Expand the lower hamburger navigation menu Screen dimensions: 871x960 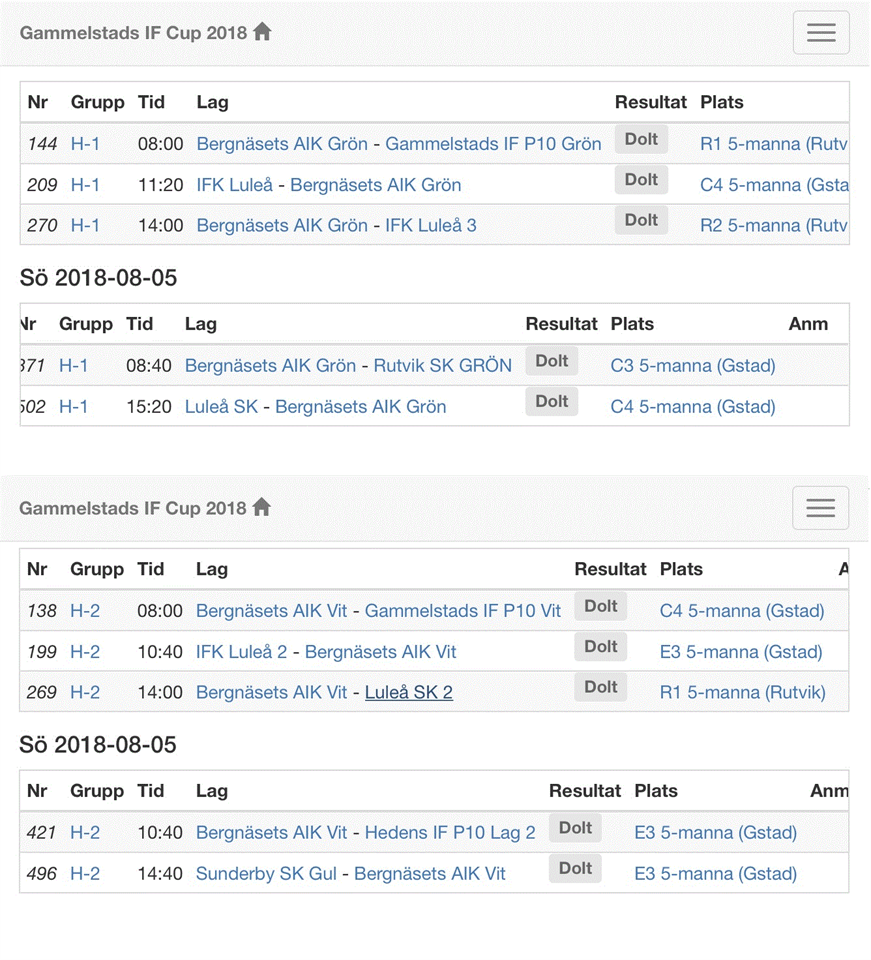pyautogui.click(x=820, y=508)
